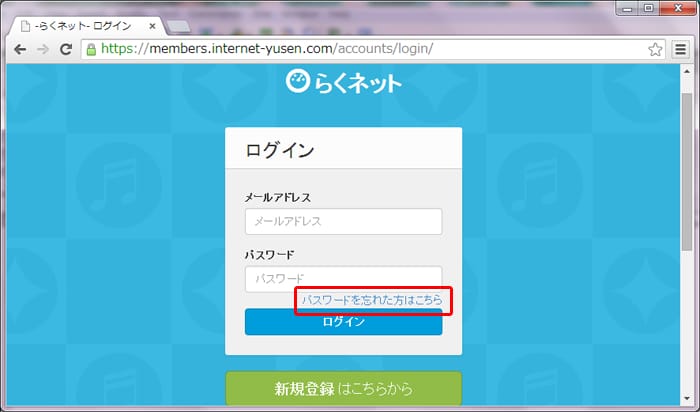This screenshot has width=700, height=412.
Task: Click the scrollbar down arrow
Action: click(687, 399)
